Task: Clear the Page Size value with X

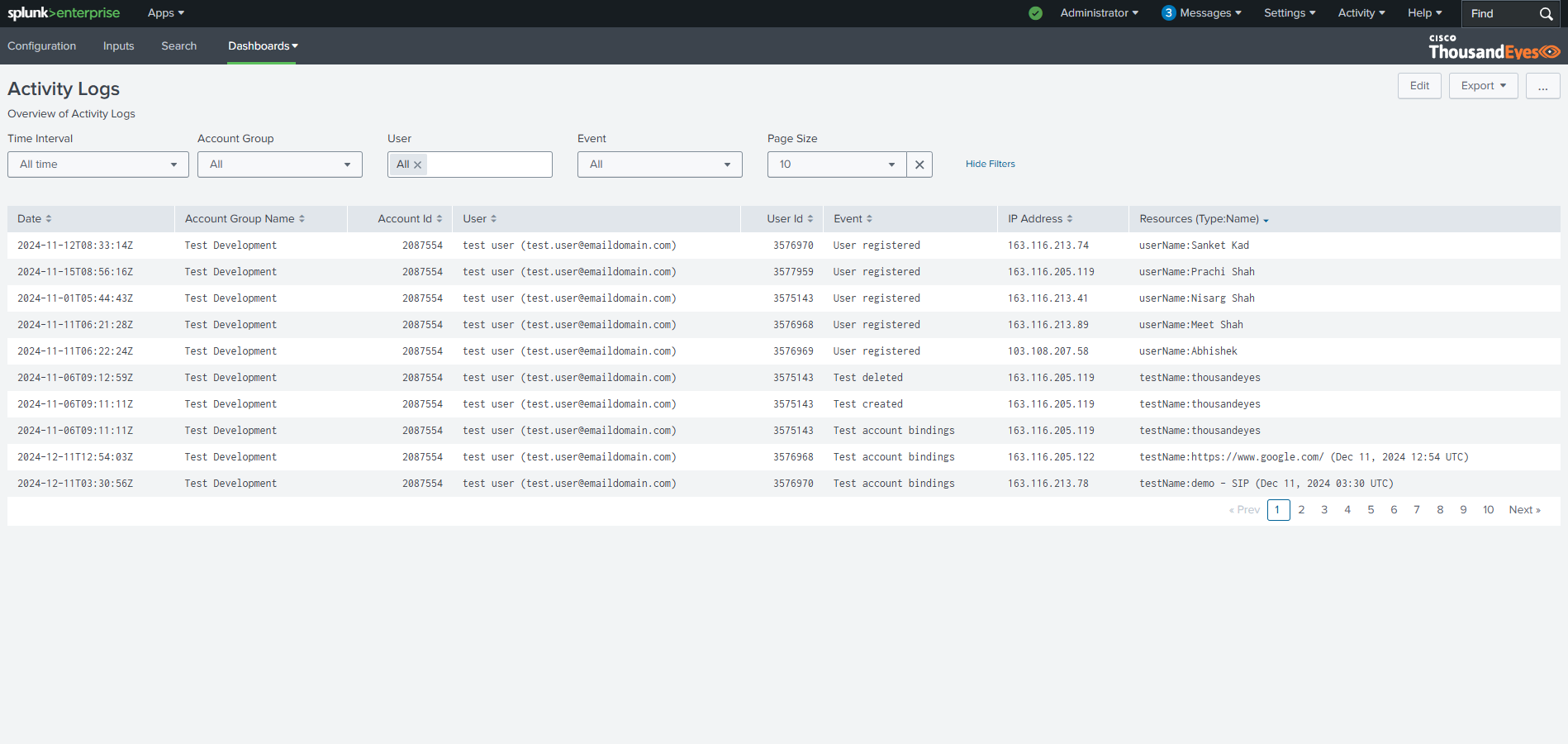Action: [x=919, y=165]
